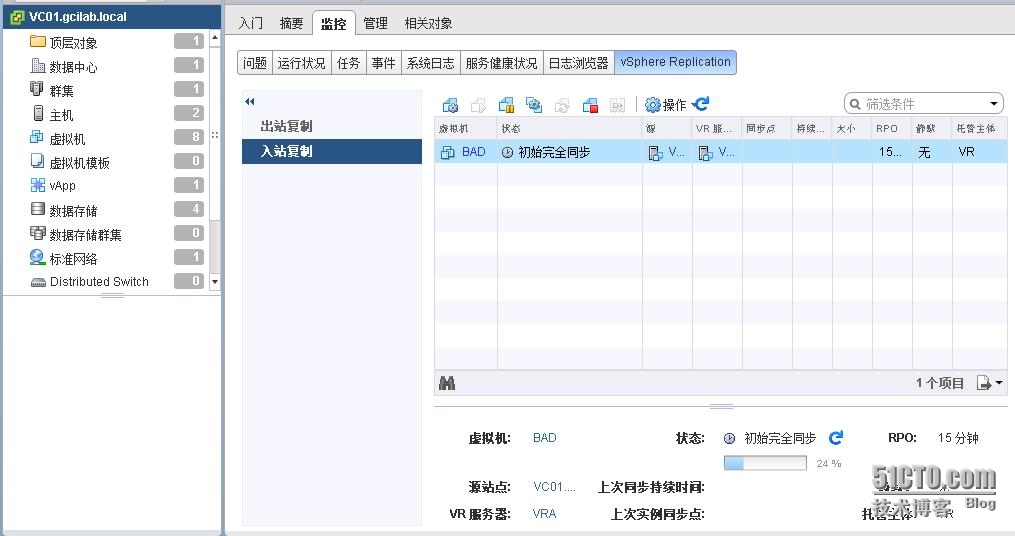Viewport: 1015px width, 536px height.
Task: Click the Distributed Switch icon
Action: 38,282
